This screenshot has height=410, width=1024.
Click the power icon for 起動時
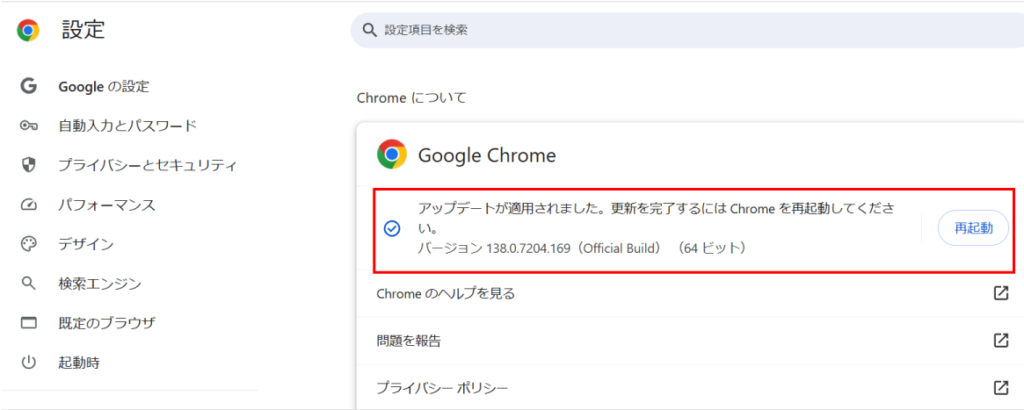click(x=29, y=362)
